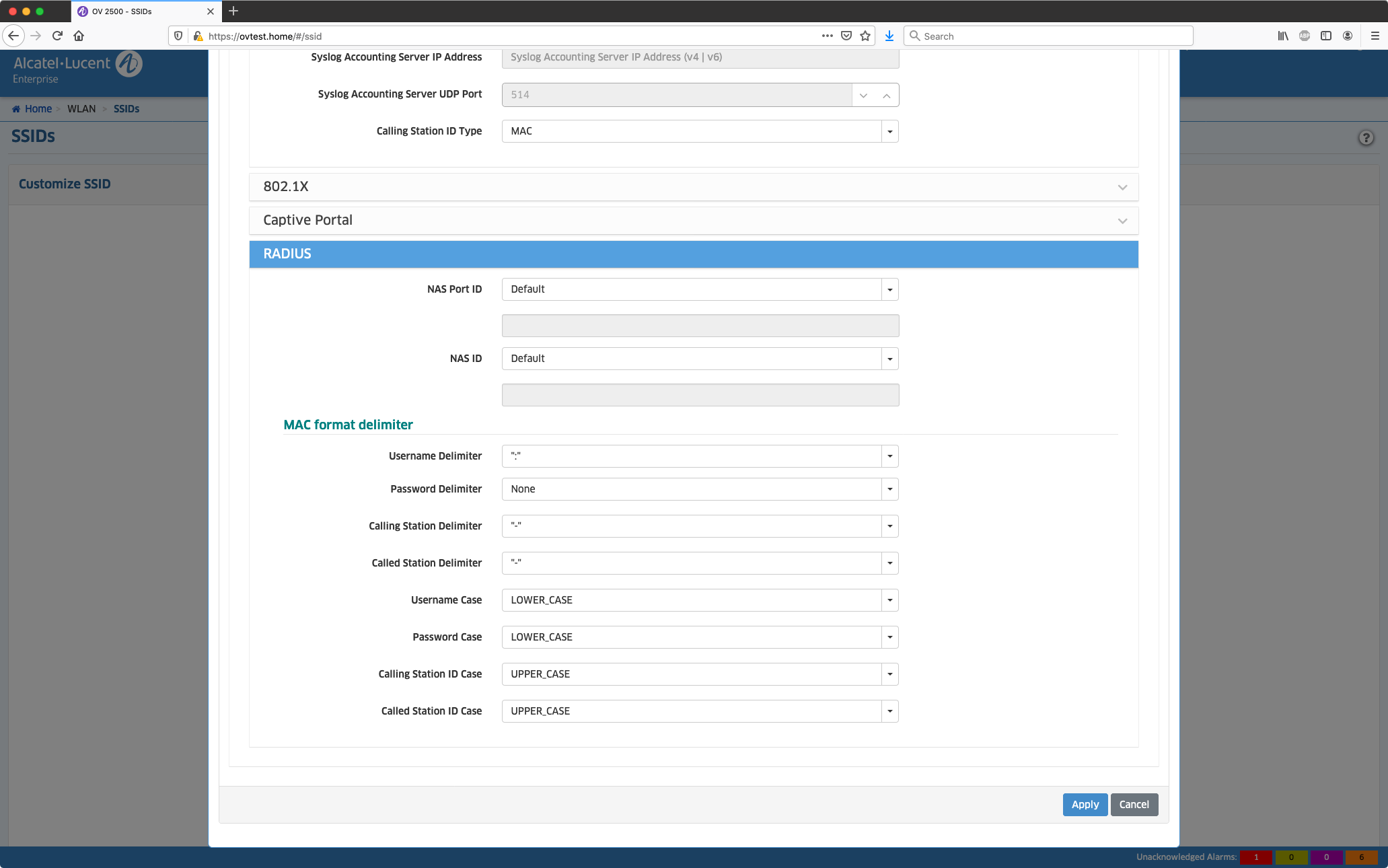Open Calling Station ID Case dropdown
Image resolution: width=1388 pixels, height=868 pixels.
[700, 674]
